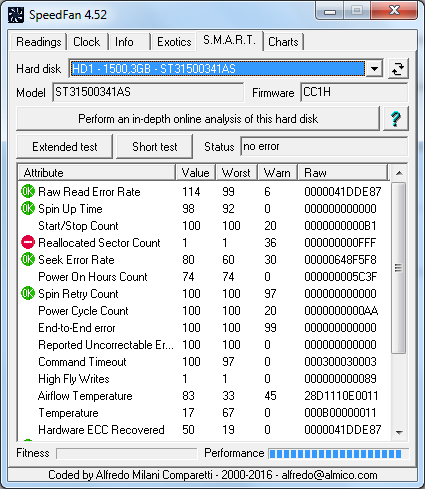Minimize the SpeedFan window
The image size is (425, 489).
(330, 12)
